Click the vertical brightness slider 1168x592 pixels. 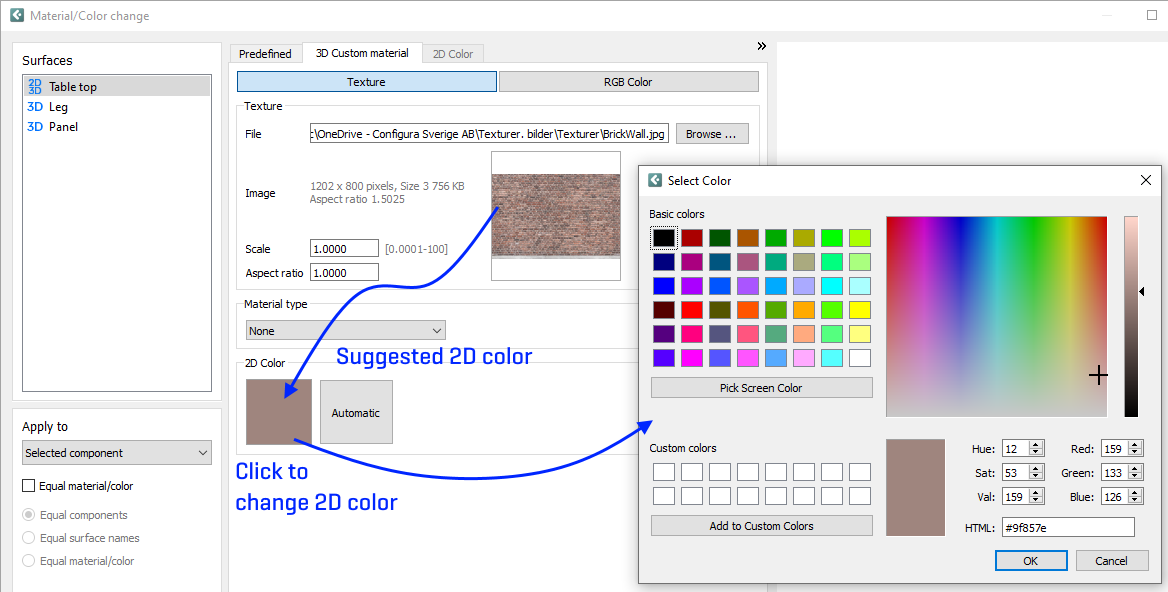point(1131,315)
